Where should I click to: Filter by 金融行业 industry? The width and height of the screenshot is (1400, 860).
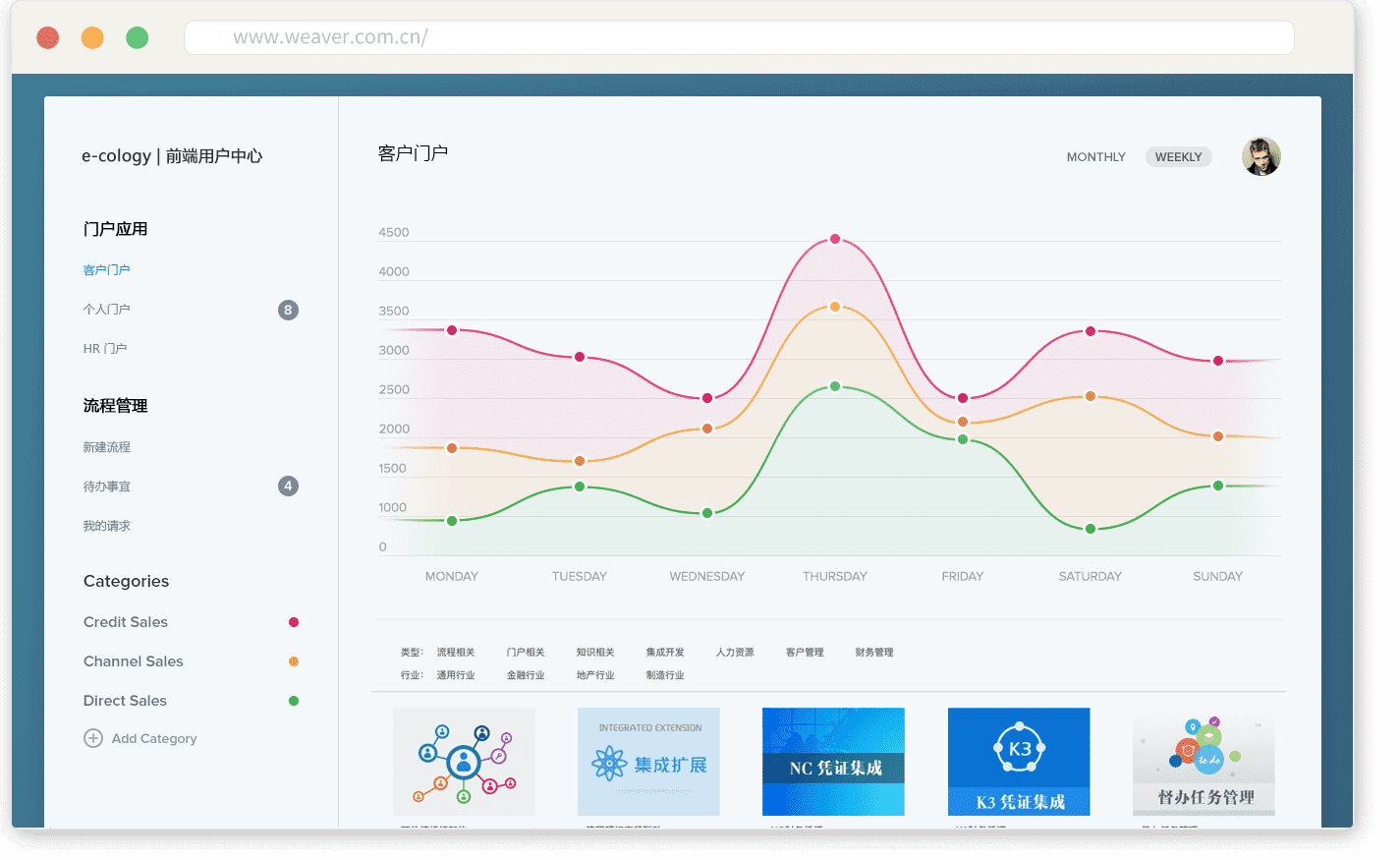(x=526, y=675)
